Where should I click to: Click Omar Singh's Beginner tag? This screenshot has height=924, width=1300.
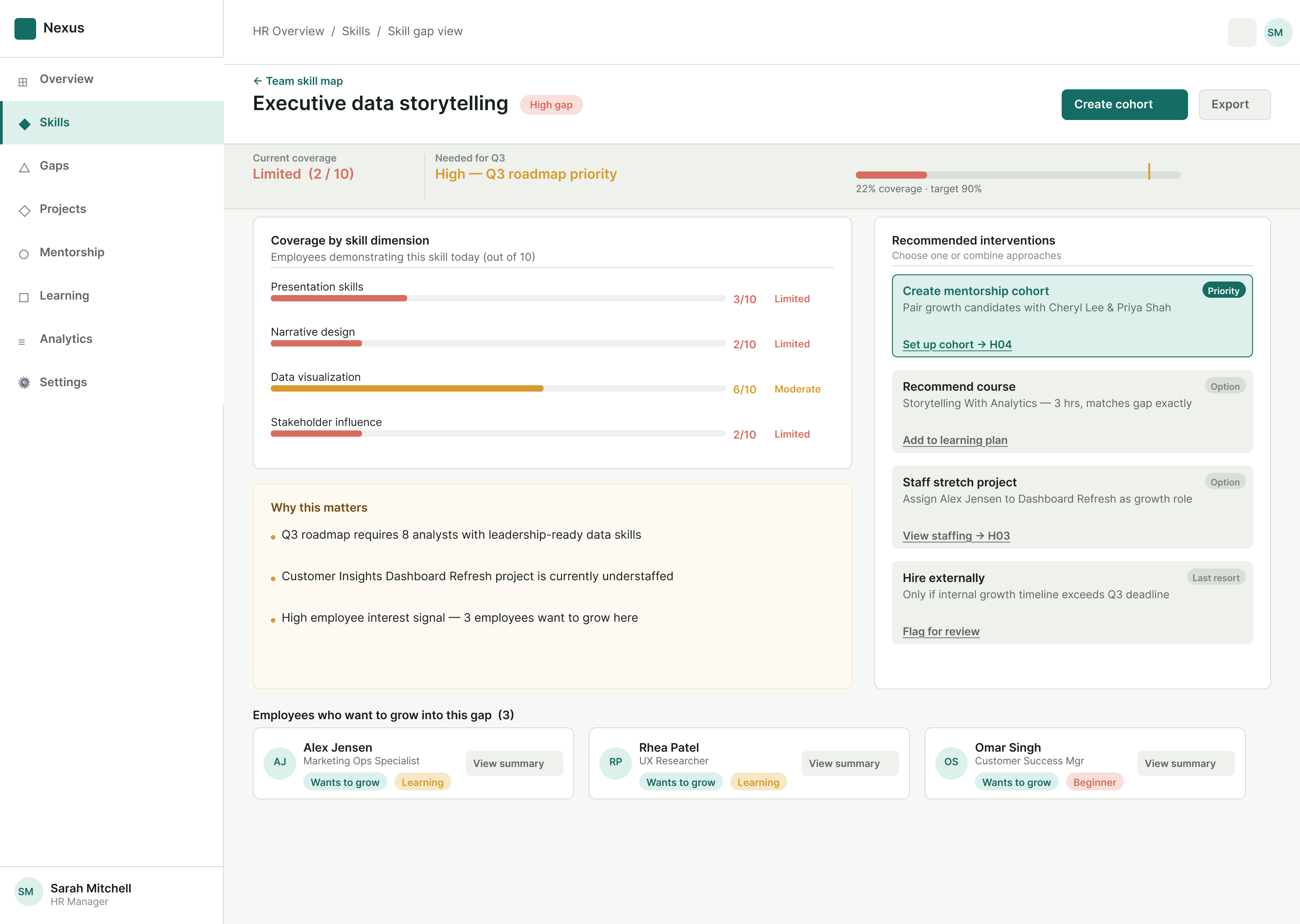[x=1094, y=782]
